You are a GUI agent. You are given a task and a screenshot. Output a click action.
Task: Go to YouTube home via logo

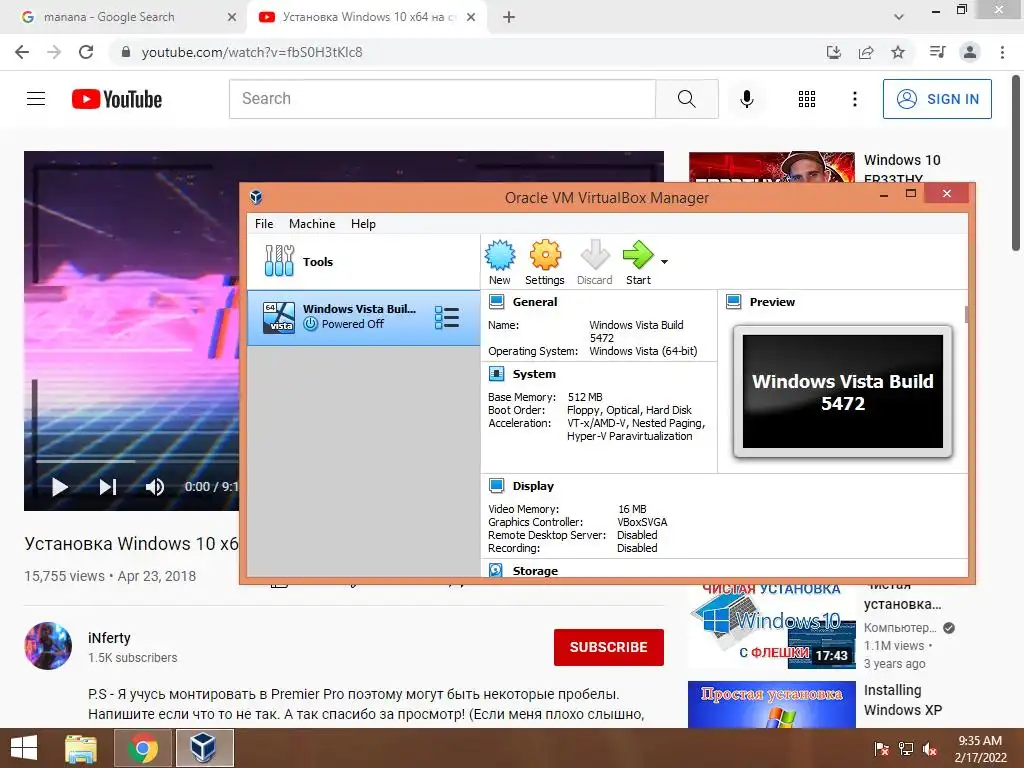(x=117, y=99)
